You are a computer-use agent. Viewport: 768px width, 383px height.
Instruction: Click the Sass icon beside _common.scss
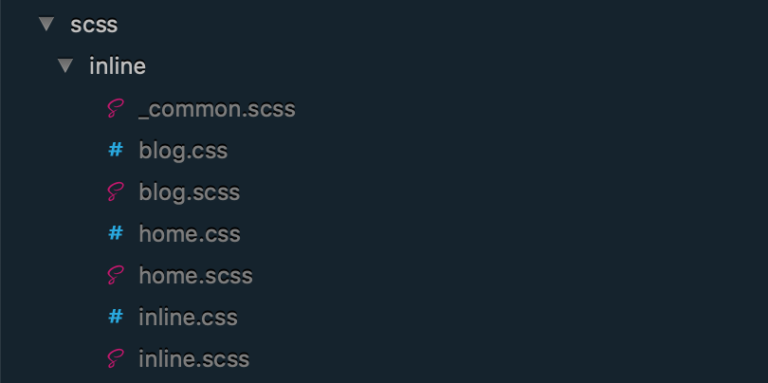pos(116,108)
